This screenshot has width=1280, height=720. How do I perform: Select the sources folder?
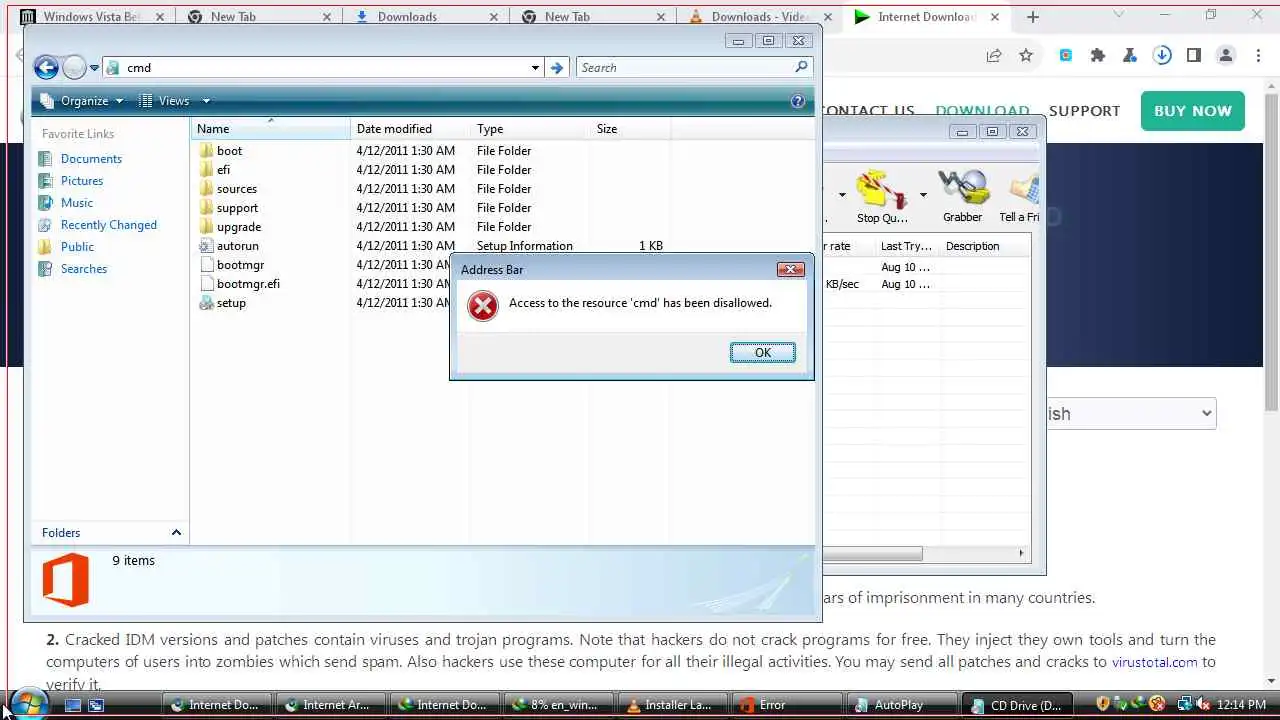(236, 188)
